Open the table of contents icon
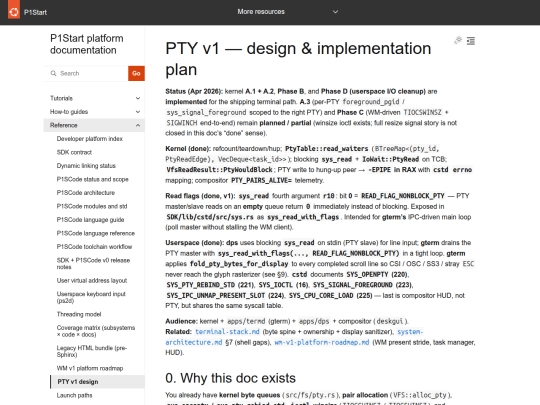 point(471,41)
